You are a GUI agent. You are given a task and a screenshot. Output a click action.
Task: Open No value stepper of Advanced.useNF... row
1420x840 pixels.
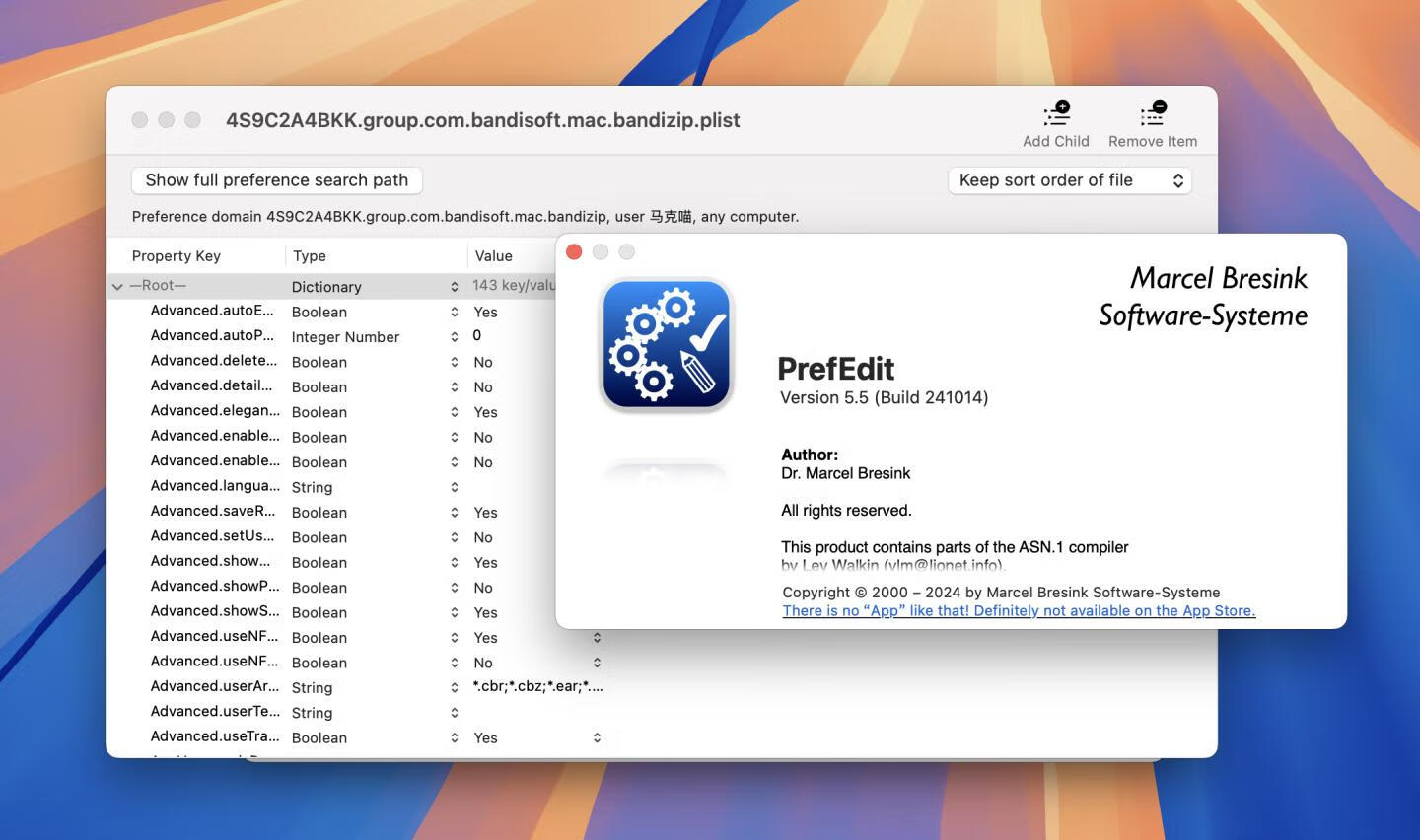tap(597, 663)
